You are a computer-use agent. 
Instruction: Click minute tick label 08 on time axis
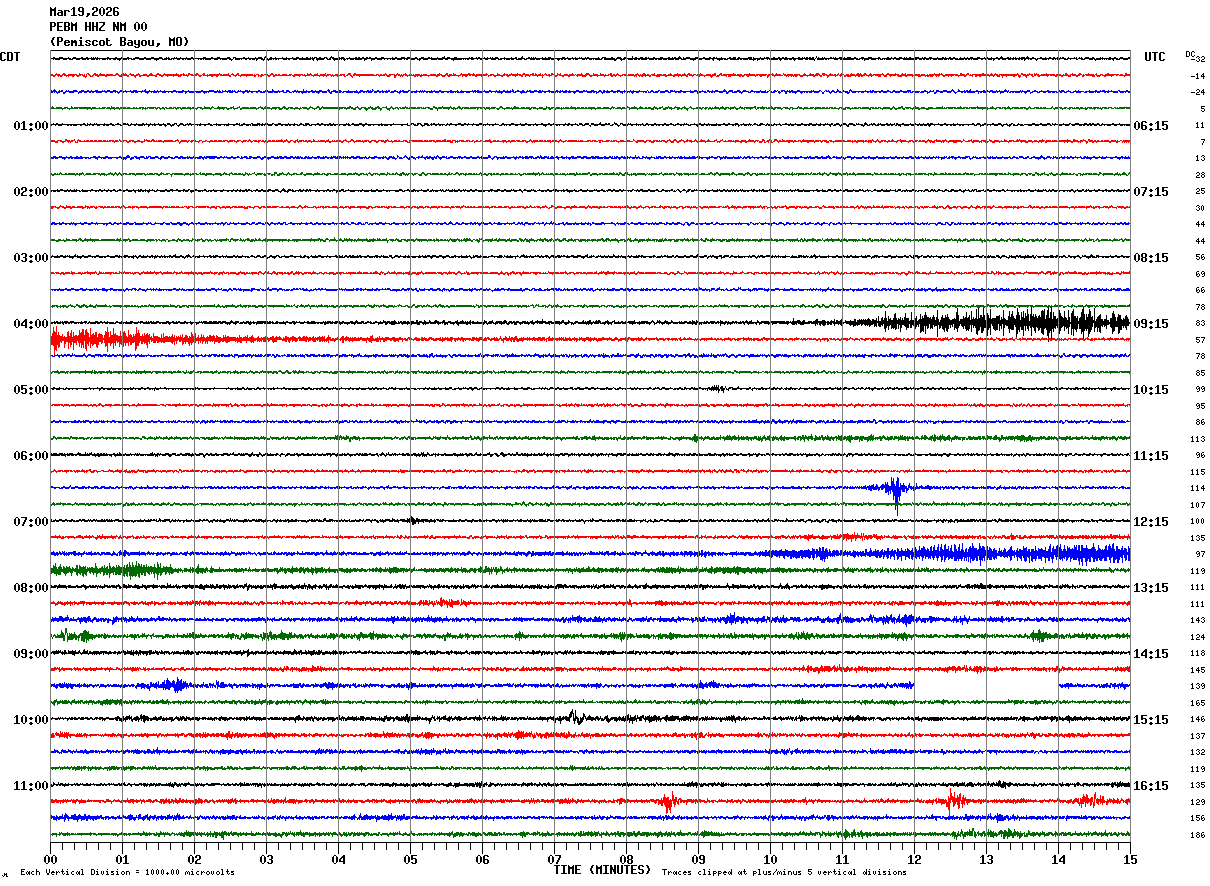coord(626,859)
